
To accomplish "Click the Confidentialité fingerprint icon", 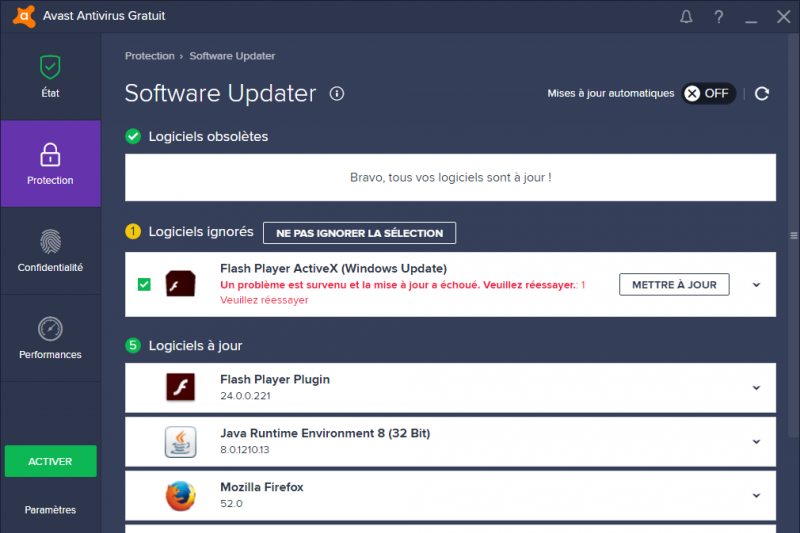I will [x=50, y=242].
